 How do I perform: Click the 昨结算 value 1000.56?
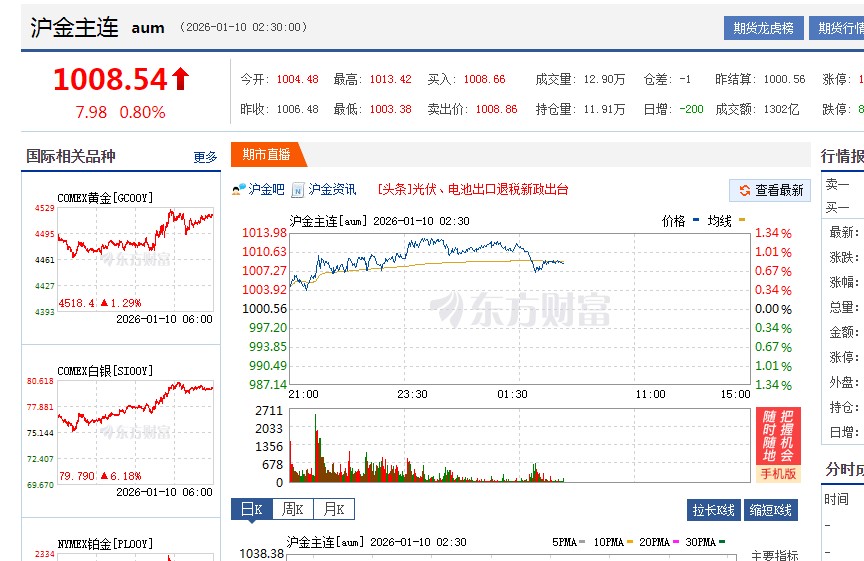coord(785,79)
